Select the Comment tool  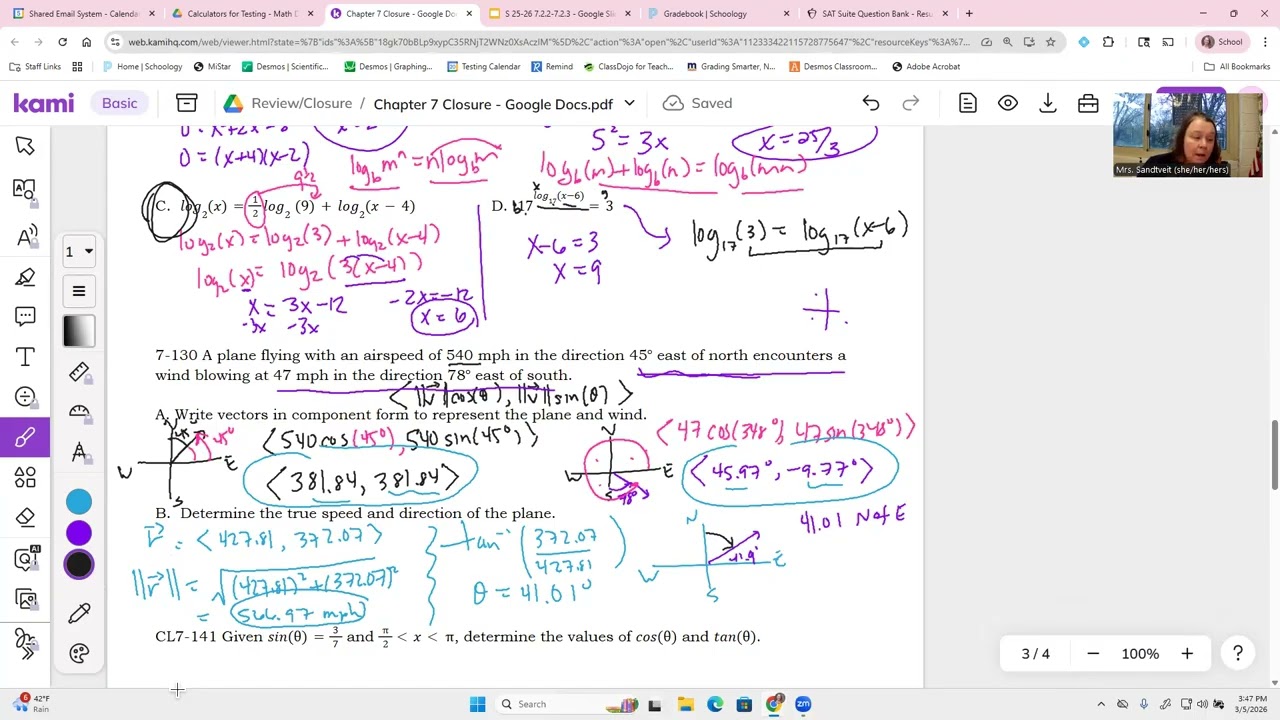[25, 317]
